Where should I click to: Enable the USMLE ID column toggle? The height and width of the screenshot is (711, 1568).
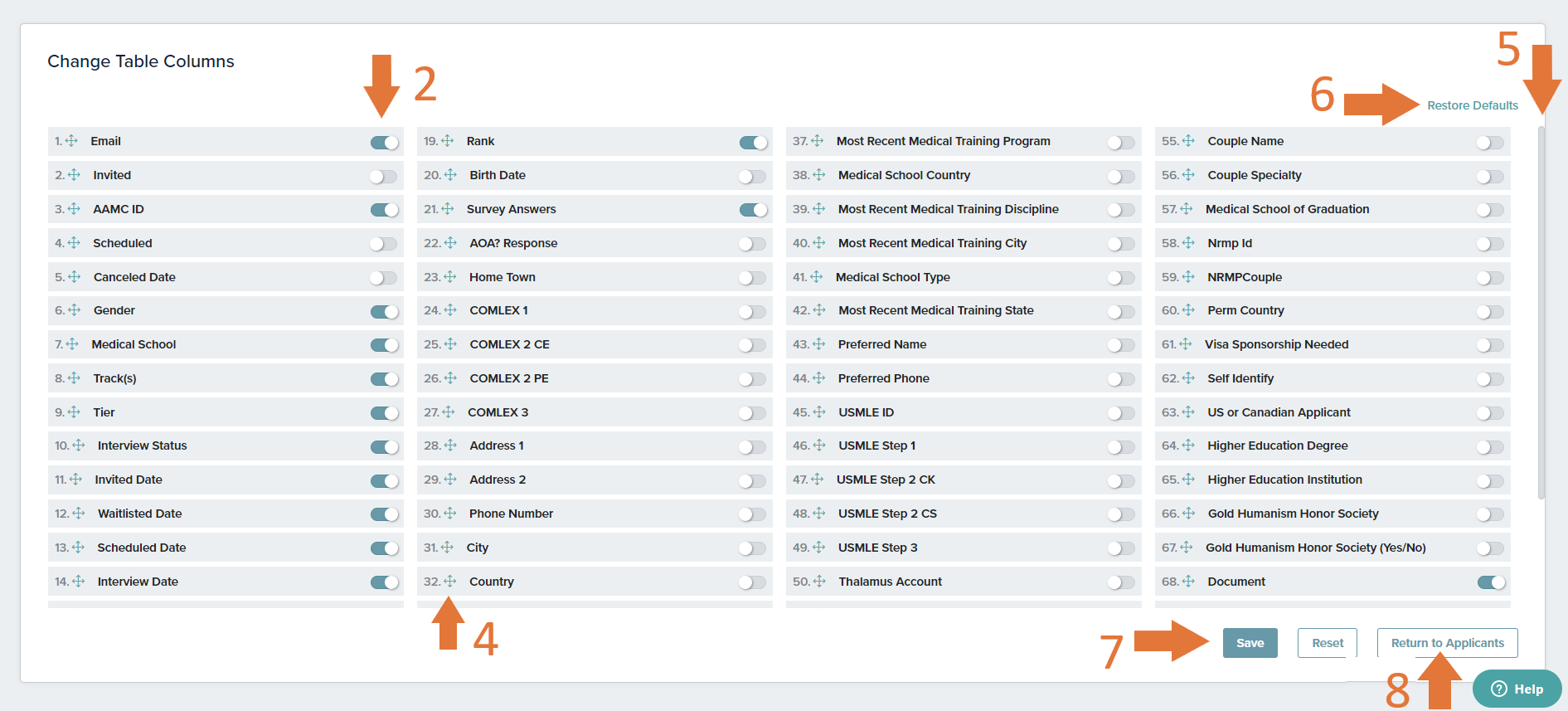tap(1121, 413)
